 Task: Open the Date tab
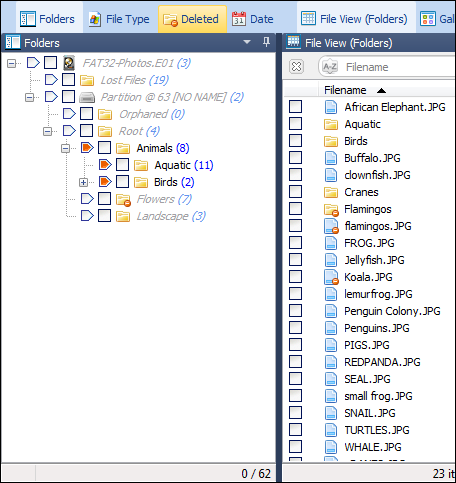pos(252,19)
